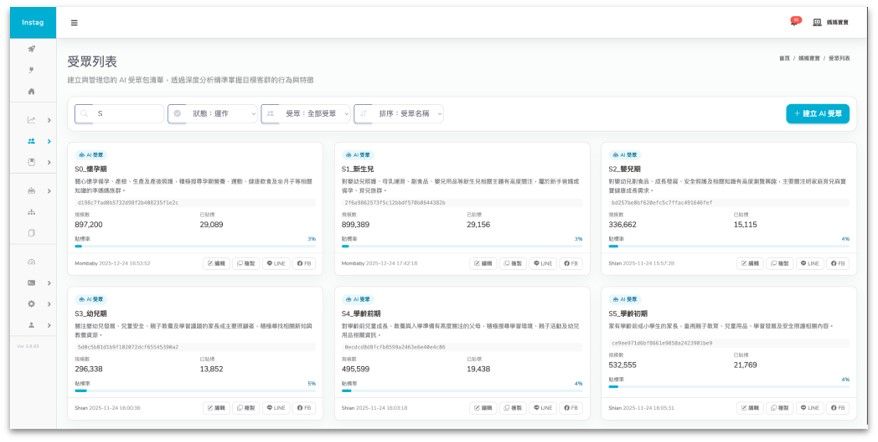The height and width of the screenshot is (442, 878).
Task: Click LINE button on S0_懷孕期 card
Action: click(x=276, y=263)
